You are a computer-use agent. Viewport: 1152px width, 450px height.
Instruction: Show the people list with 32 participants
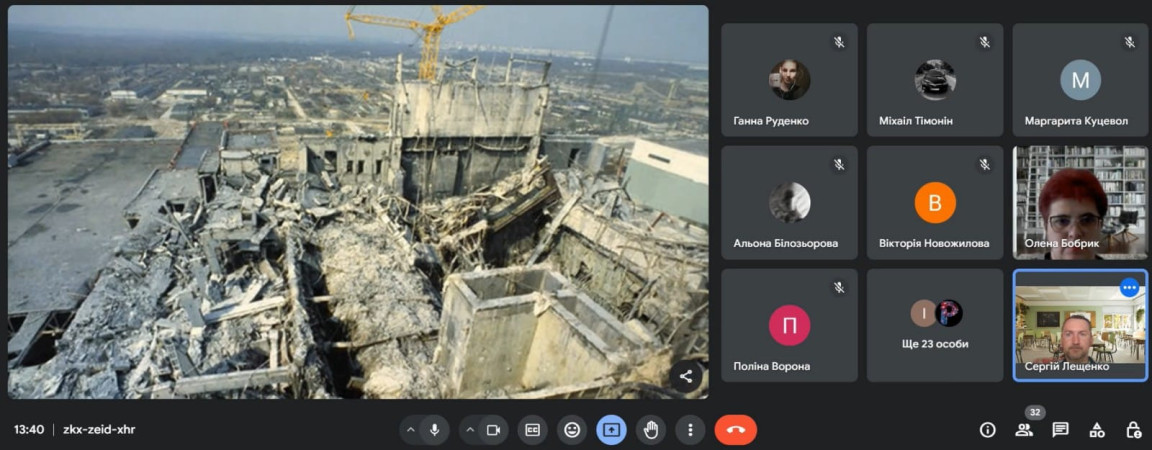click(x=1024, y=430)
